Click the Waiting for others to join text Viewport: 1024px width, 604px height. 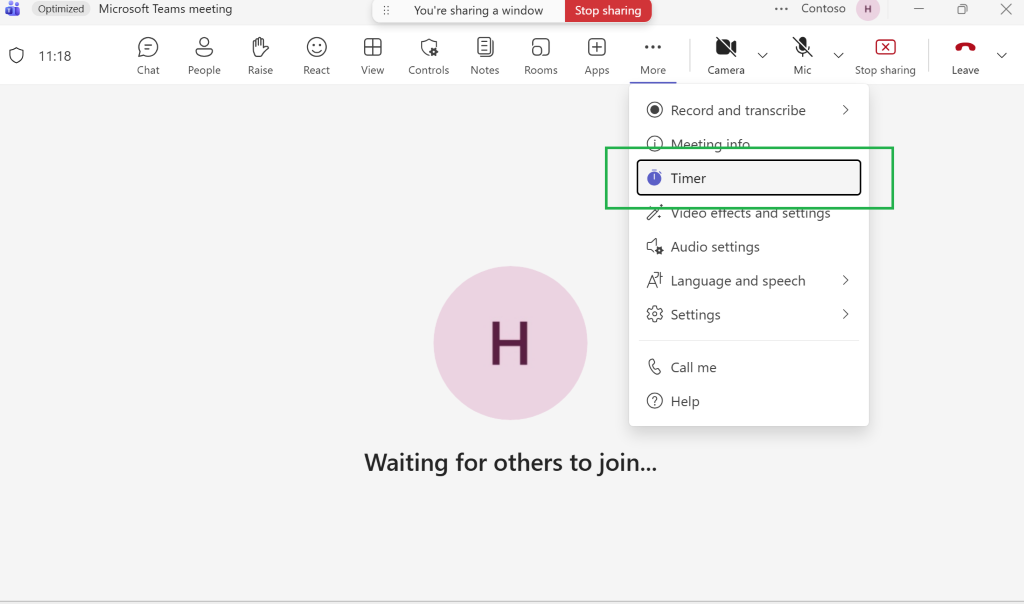511,462
